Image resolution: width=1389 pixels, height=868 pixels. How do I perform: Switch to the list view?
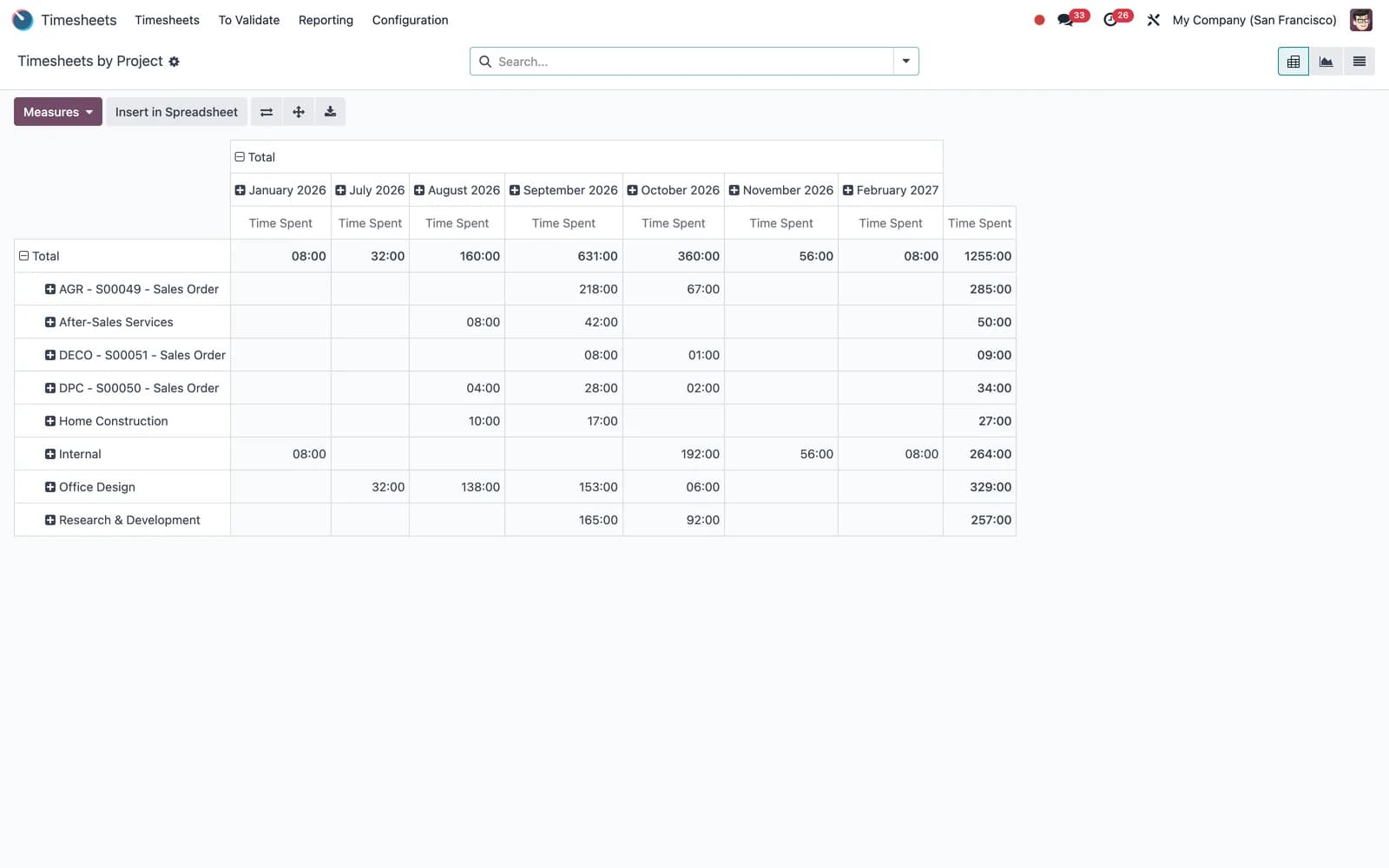[x=1359, y=62]
